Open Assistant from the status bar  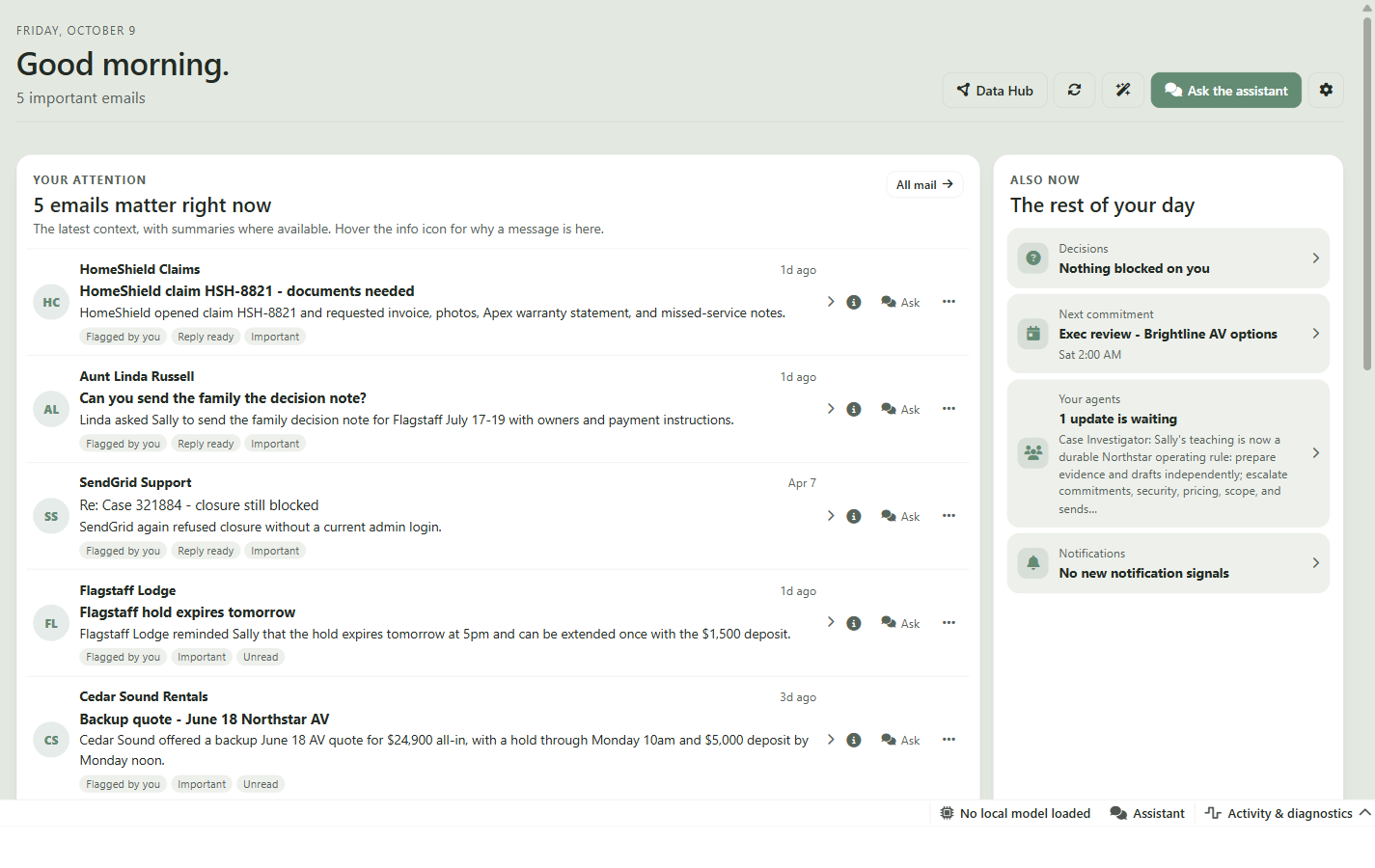tap(1147, 813)
